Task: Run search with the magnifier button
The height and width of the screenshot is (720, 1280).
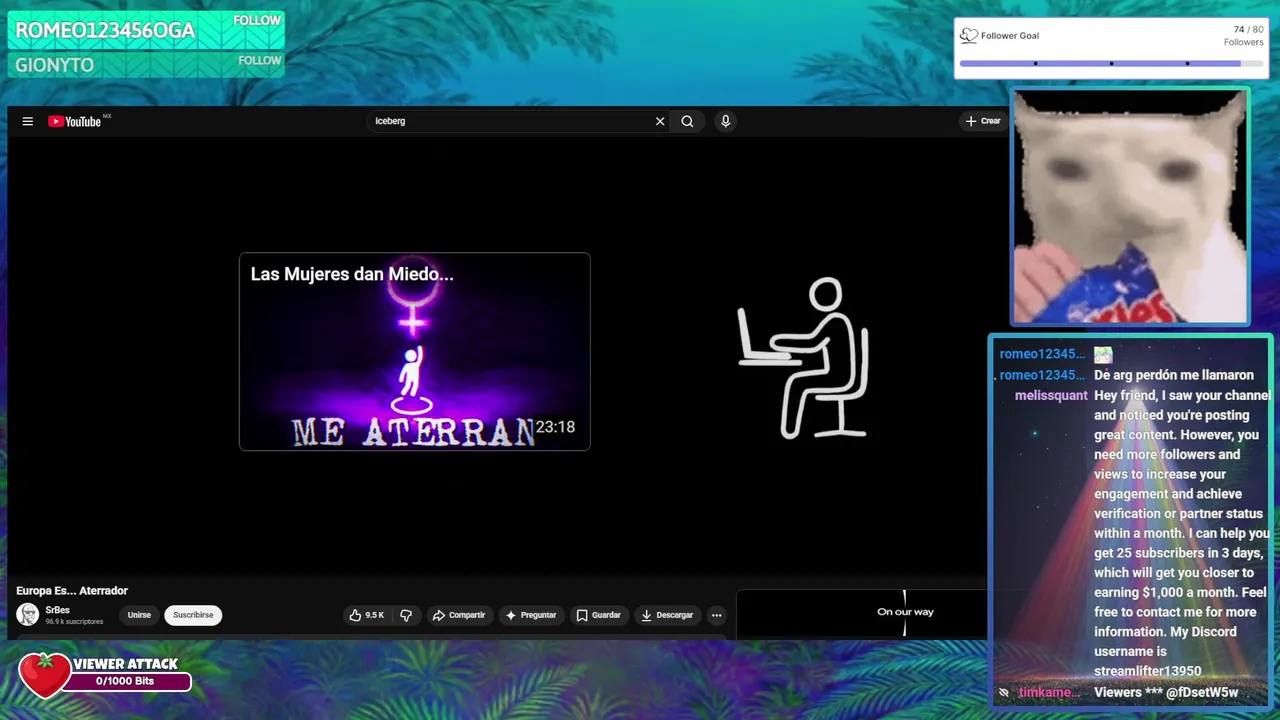Action: point(687,121)
